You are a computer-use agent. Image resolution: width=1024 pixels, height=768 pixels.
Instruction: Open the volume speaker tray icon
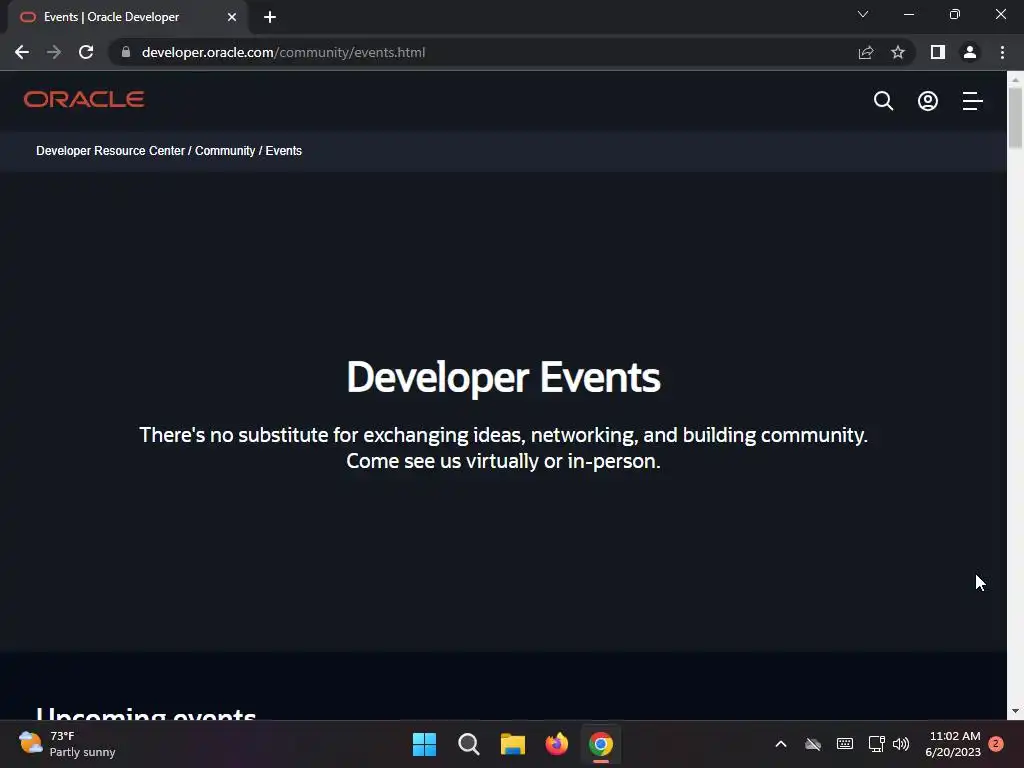click(x=901, y=744)
